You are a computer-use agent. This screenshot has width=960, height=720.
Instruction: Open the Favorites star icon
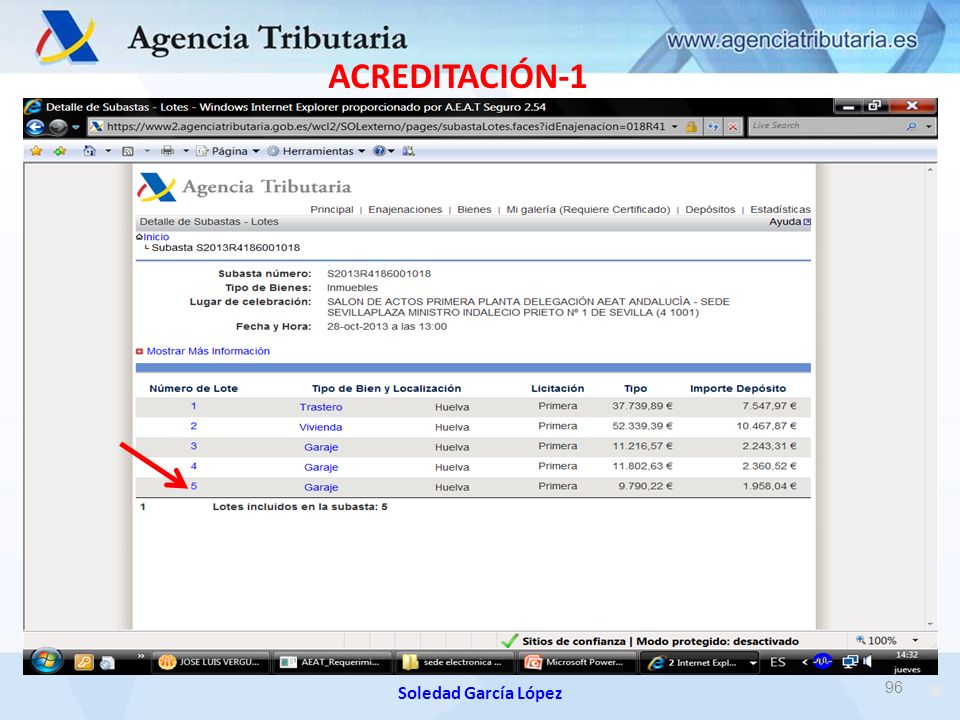tap(36, 151)
